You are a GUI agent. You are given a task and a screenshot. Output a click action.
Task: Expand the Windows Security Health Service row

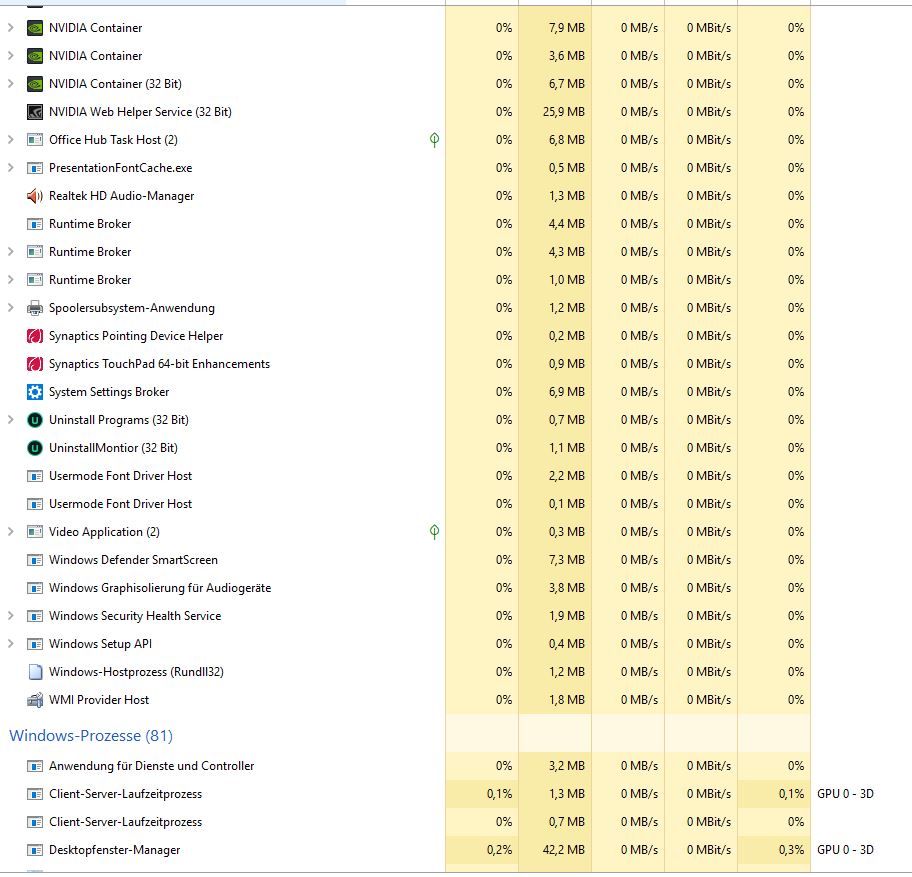[x=10, y=615]
